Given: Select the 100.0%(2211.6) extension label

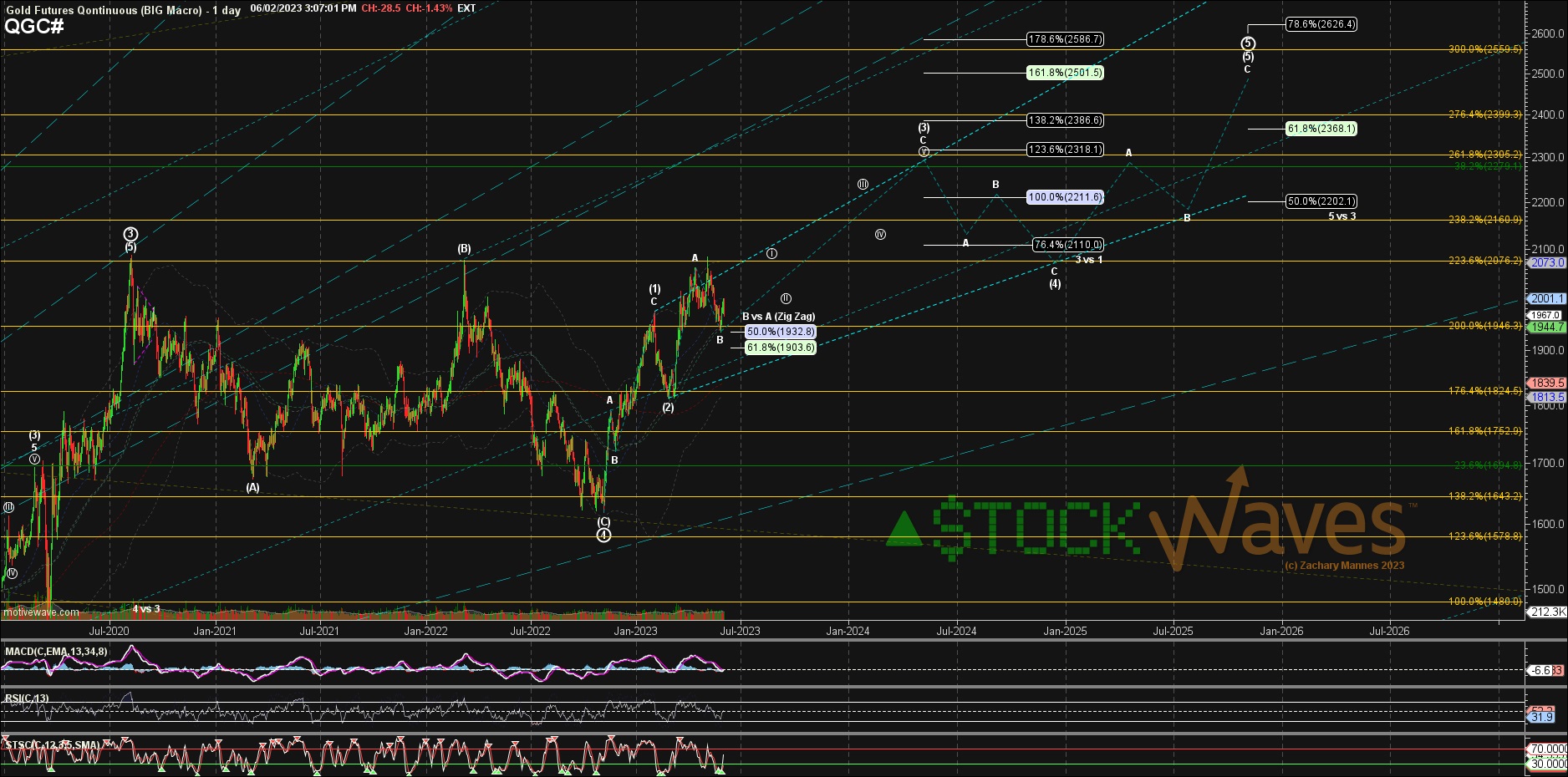Looking at the screenshot, I should pyautogui.click(x=1065, y=197).
